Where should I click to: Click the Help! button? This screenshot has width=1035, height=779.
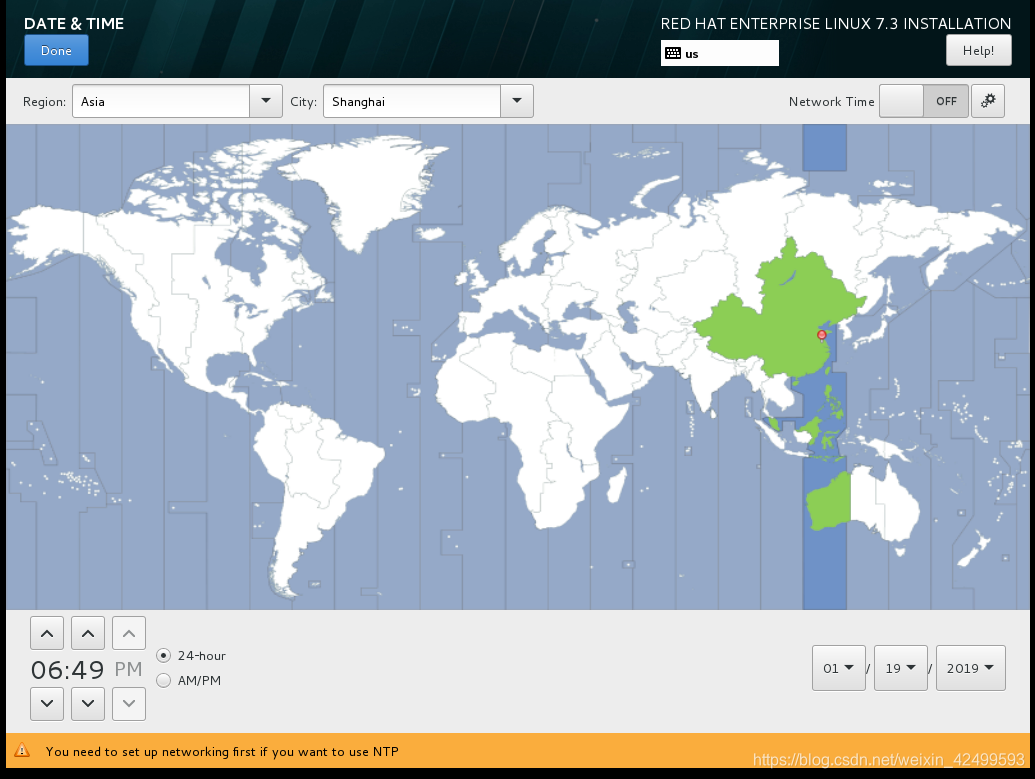tap(978, 51)
